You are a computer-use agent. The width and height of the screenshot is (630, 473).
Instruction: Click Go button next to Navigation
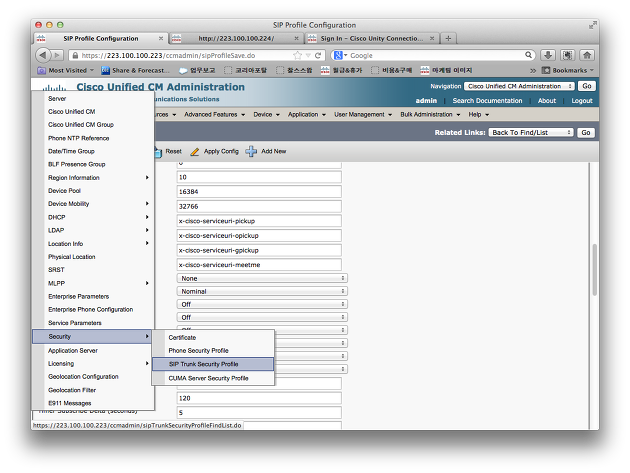(x=587, y=86)
